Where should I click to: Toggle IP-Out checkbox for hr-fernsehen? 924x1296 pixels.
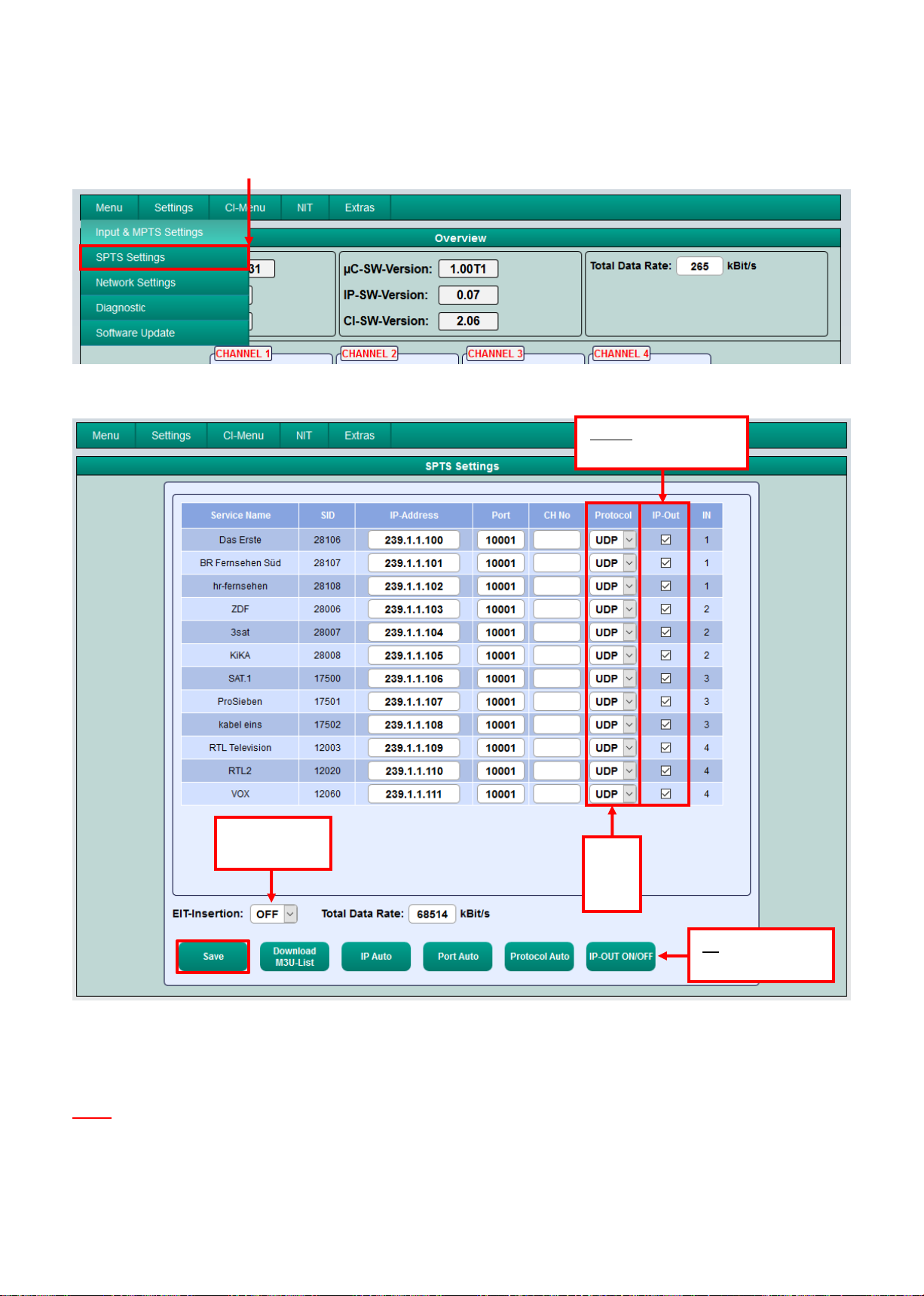pos(666,586)
